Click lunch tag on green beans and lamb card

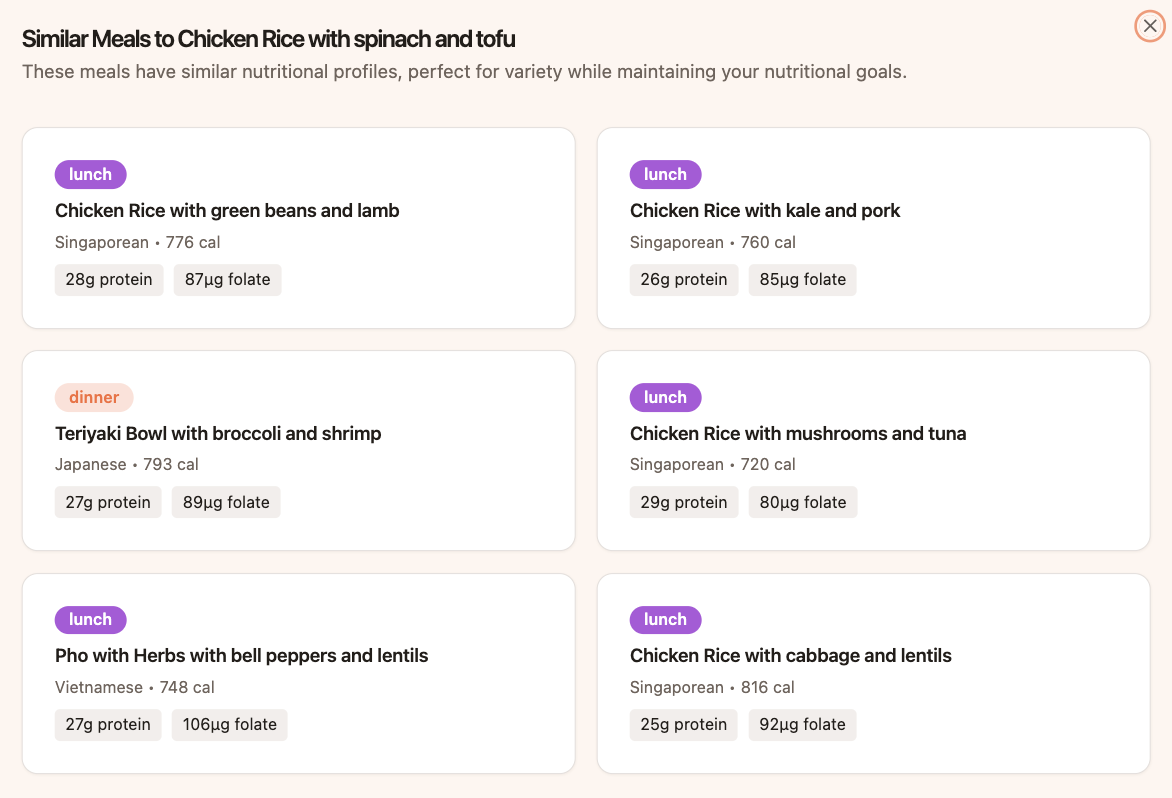point(90,174)
